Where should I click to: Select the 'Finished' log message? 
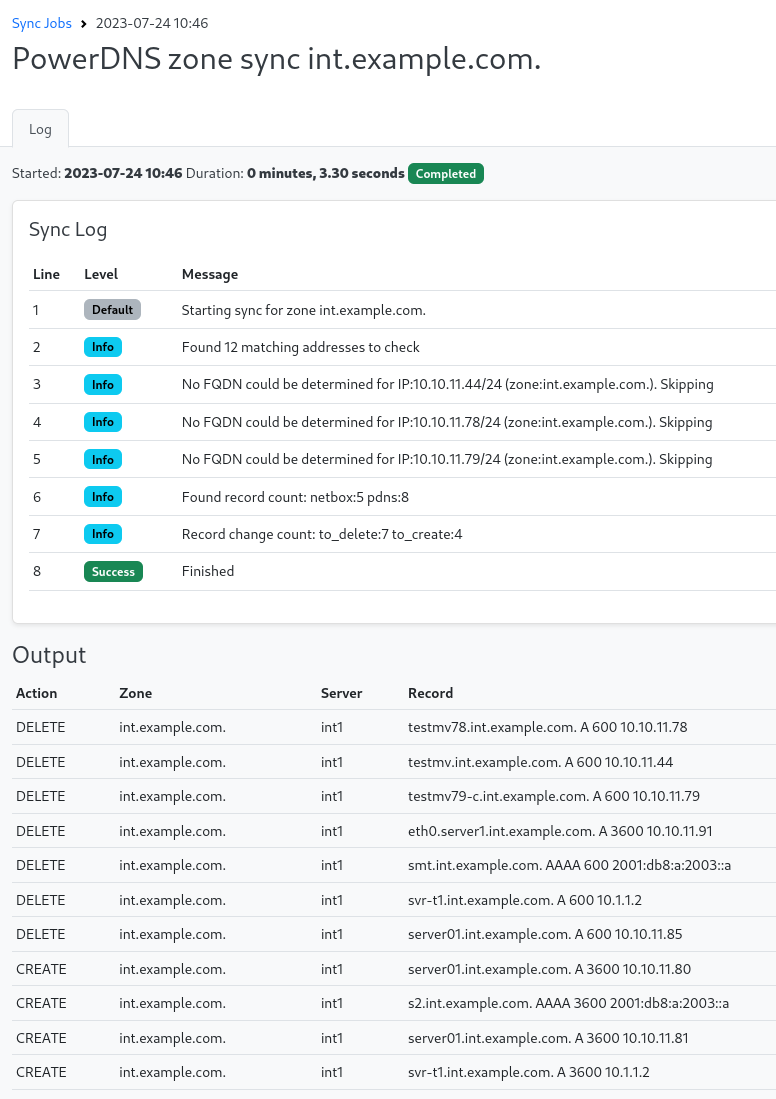coord(207,571)
